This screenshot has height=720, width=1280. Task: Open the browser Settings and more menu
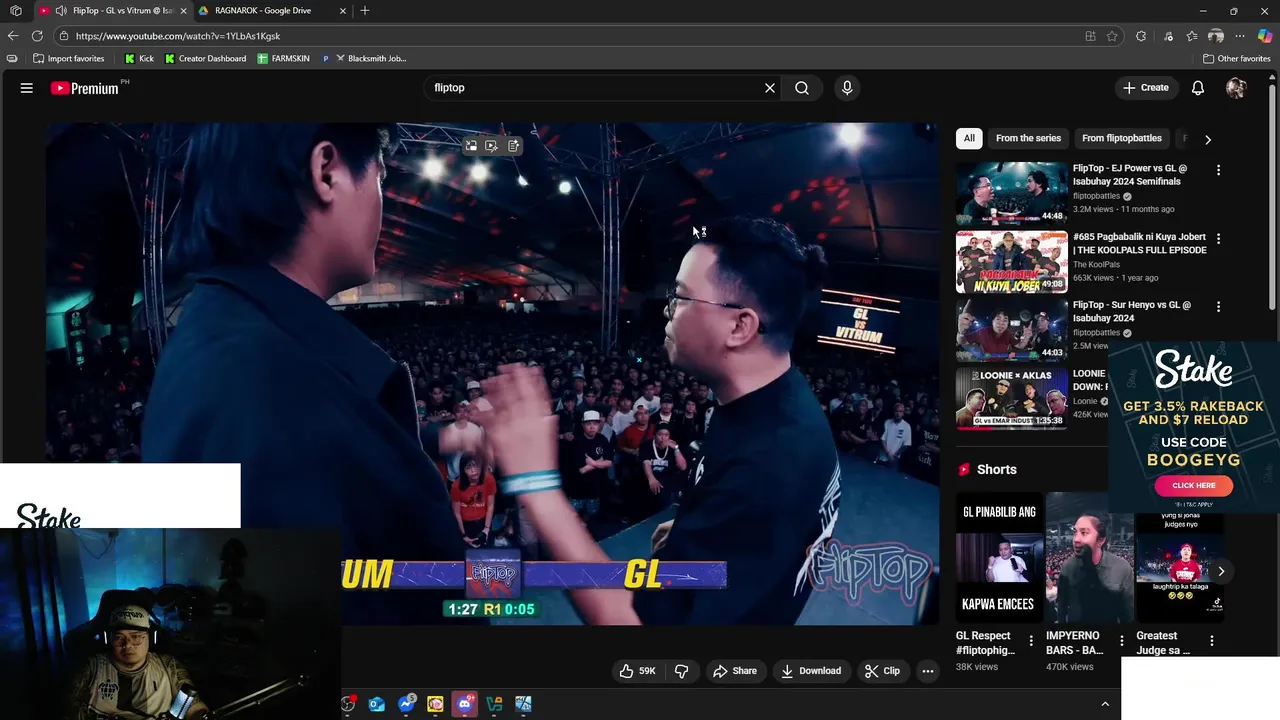tap(1240, 36)
